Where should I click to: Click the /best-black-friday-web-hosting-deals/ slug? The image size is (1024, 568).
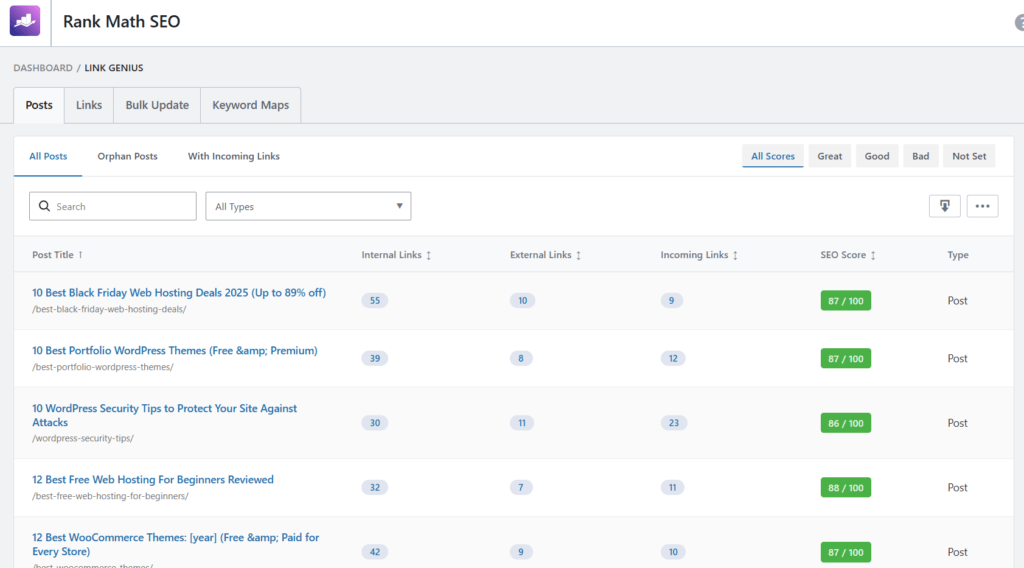pyautogui.click(x=109, y=309)
